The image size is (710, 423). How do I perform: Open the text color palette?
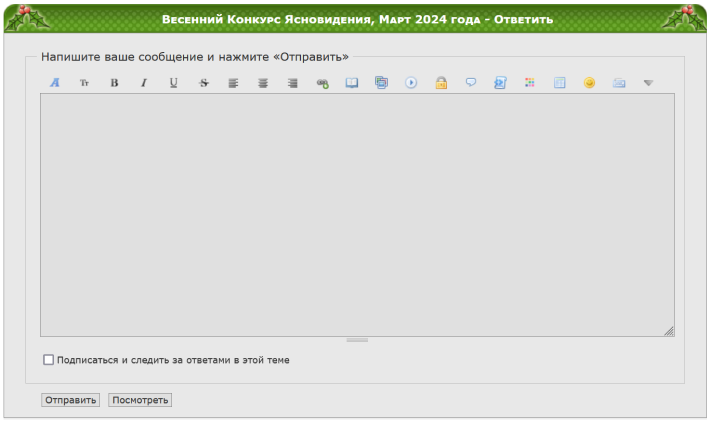(530, 83)
